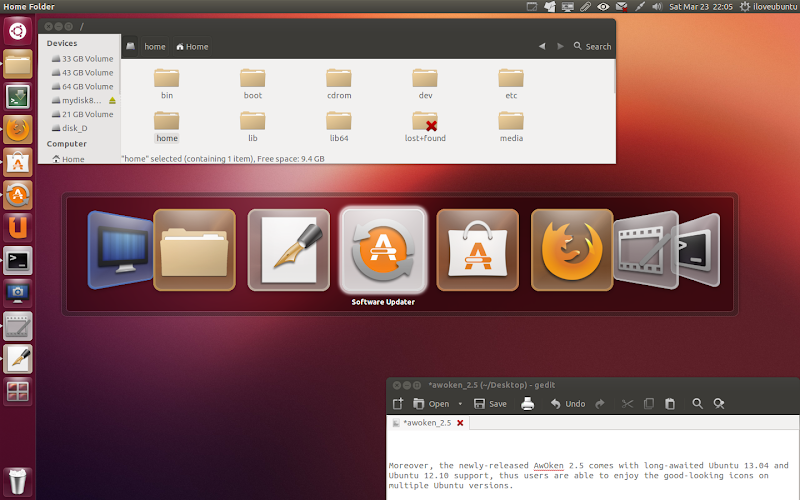Select Files folder in app switcher
The width and height of the screenshot is (800, 500).
click(194, 250)
